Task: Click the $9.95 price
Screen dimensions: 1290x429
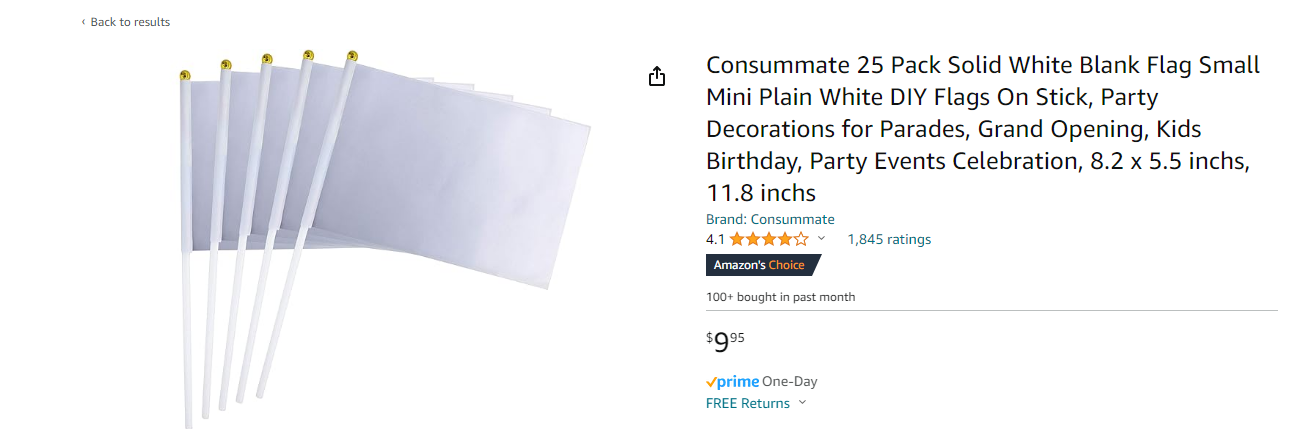Action: click(x=725, y=342)
